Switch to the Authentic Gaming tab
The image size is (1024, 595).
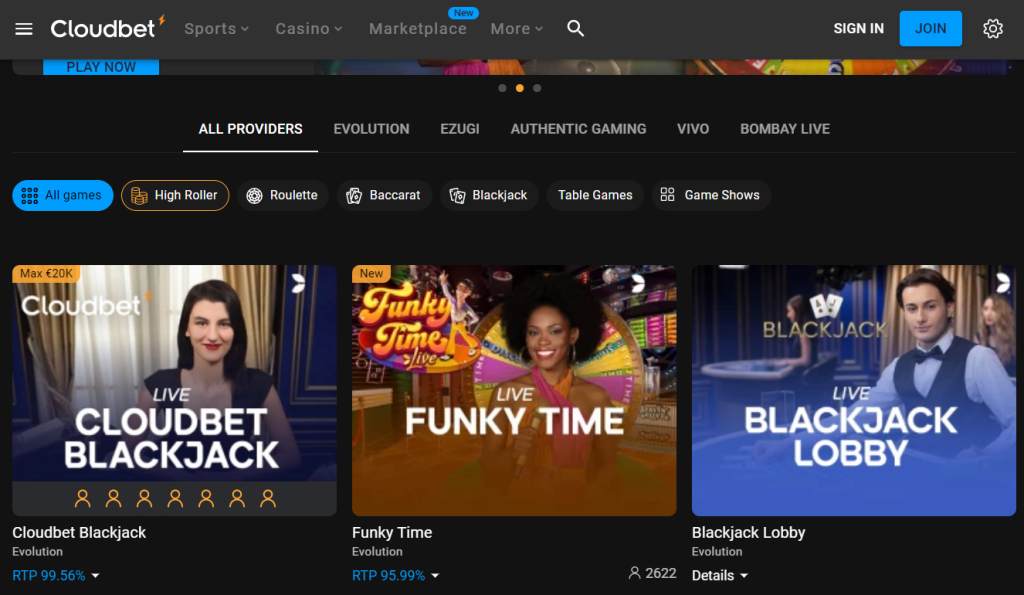coord(579,129)
